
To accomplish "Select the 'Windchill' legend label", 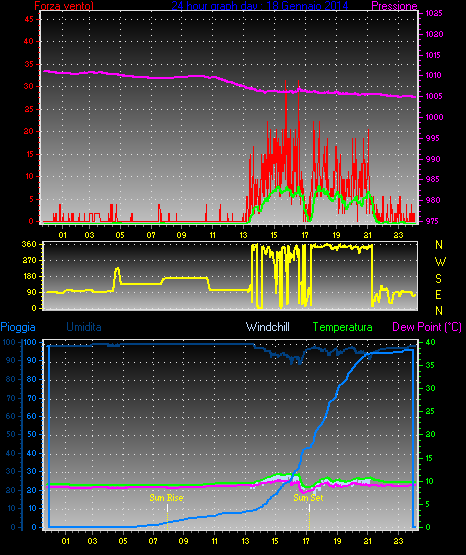I will click(x=268, y=327).
